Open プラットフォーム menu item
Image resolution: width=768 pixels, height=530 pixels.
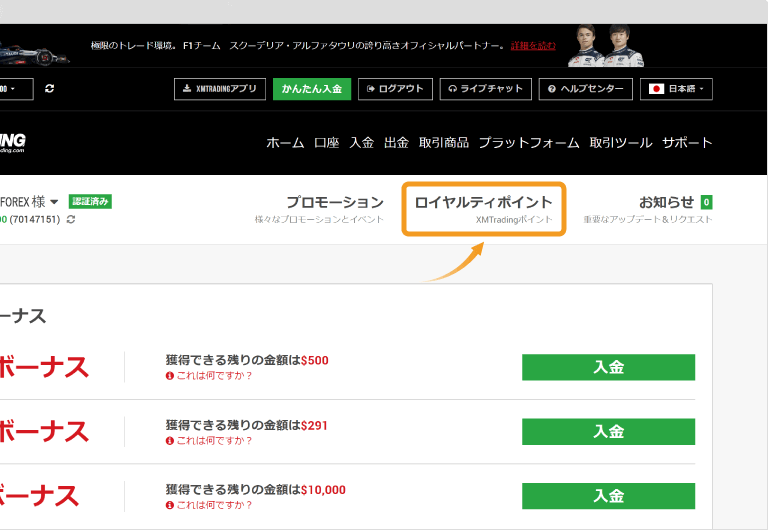point(529,143)
